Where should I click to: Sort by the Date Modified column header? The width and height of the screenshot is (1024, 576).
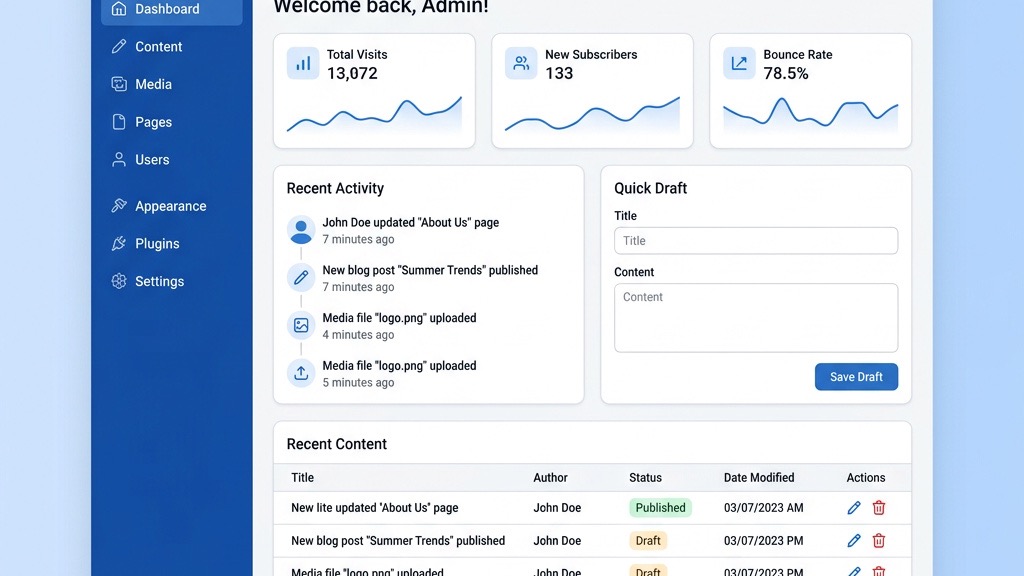pos(758,477)
